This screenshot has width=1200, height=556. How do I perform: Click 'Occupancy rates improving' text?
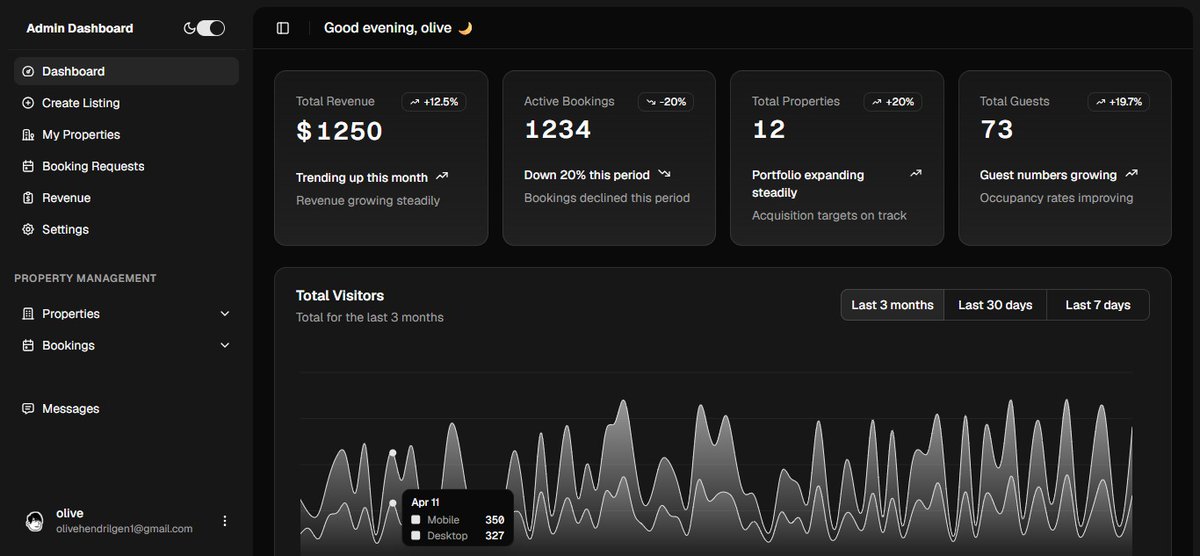point(1057,198)
